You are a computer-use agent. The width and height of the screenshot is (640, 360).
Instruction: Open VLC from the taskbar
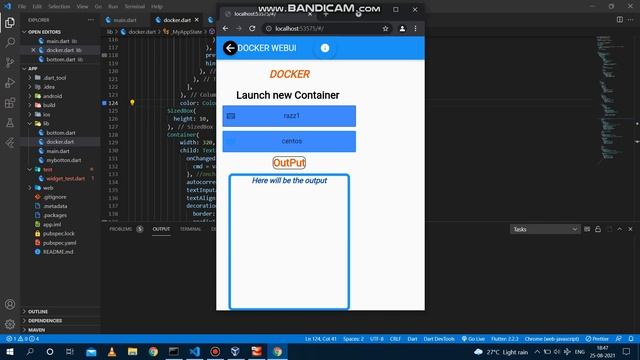[x=111, y=351]
